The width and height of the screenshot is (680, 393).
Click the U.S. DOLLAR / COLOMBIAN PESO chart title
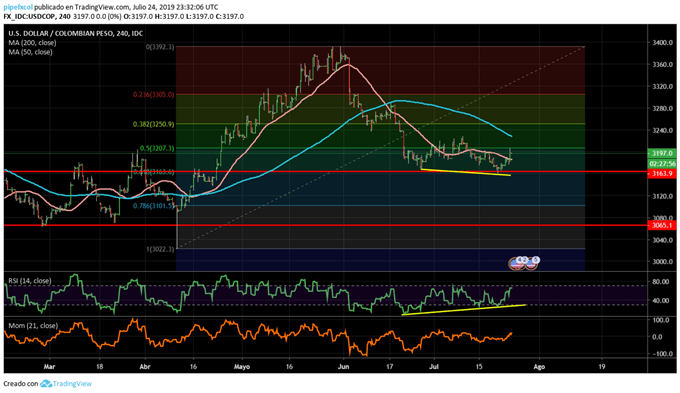[75, 33]
